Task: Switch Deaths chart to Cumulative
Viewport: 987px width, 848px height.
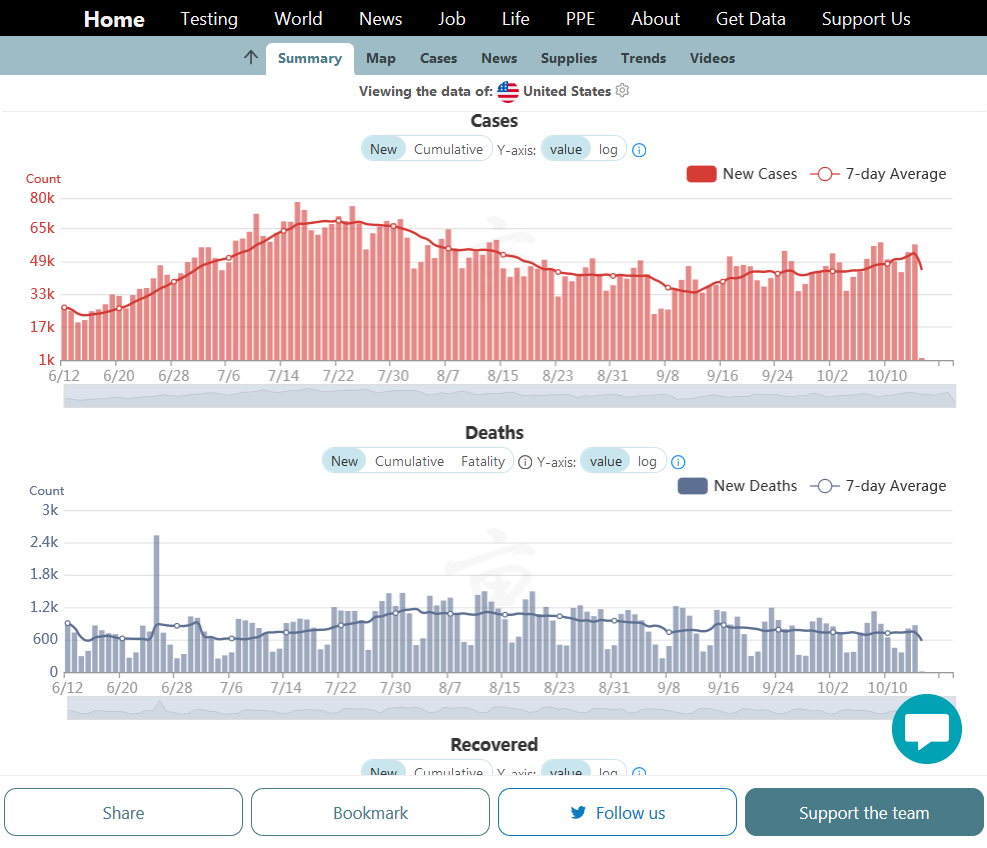Action: pyautogui.click(x=409, y=461)
